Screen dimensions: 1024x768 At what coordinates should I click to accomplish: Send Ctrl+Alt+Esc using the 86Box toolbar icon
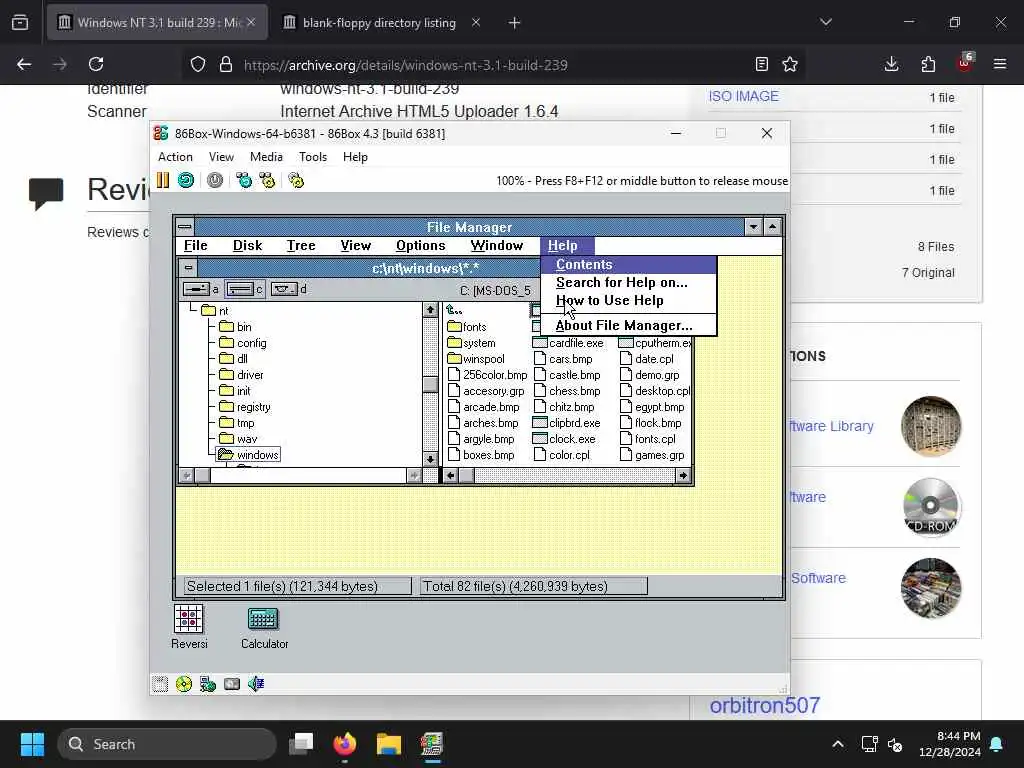[x=267, y=180]
